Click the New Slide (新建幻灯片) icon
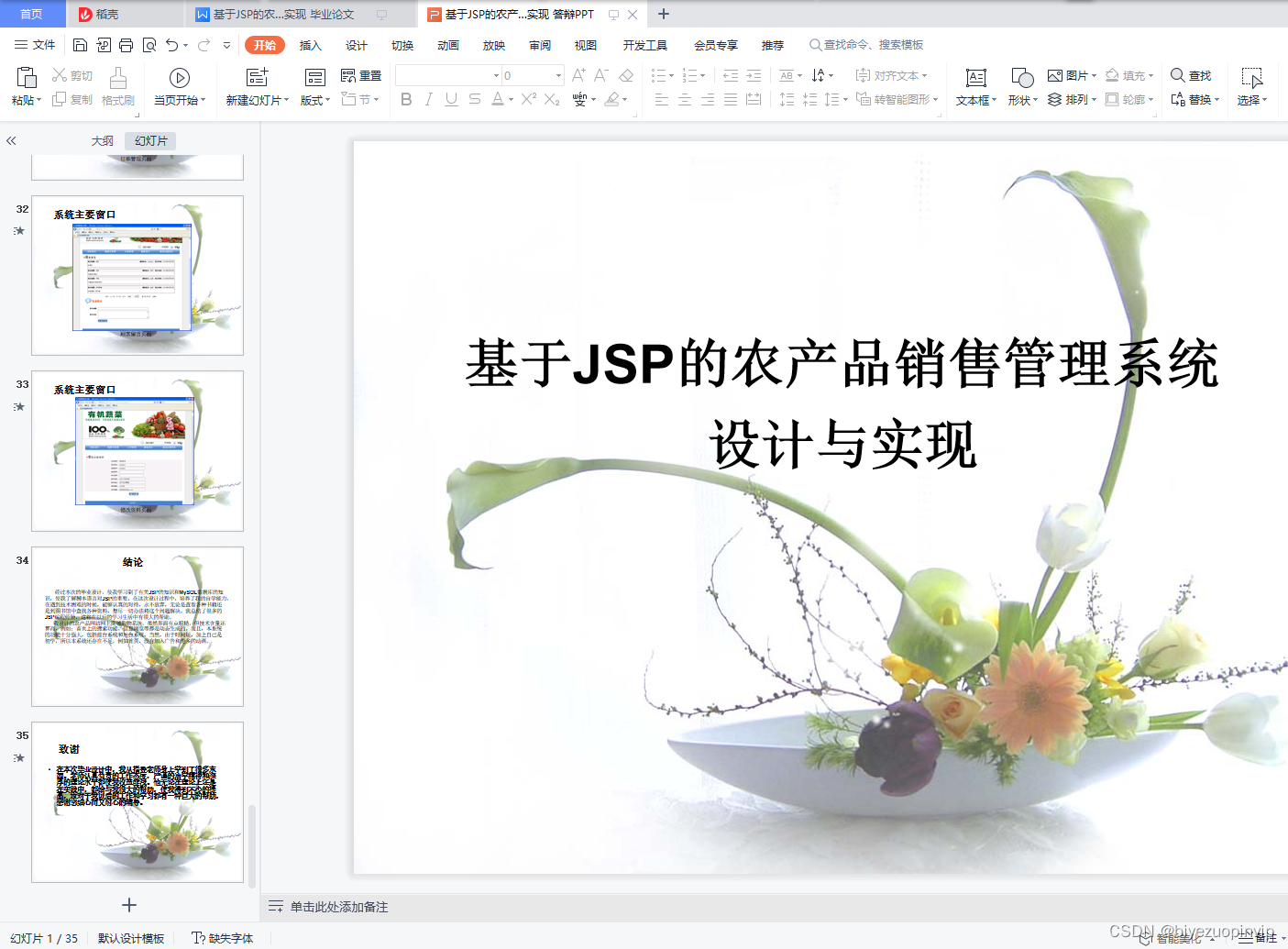Image resolution: width=1288 pixels, height=949 pixels. point(258,78)
